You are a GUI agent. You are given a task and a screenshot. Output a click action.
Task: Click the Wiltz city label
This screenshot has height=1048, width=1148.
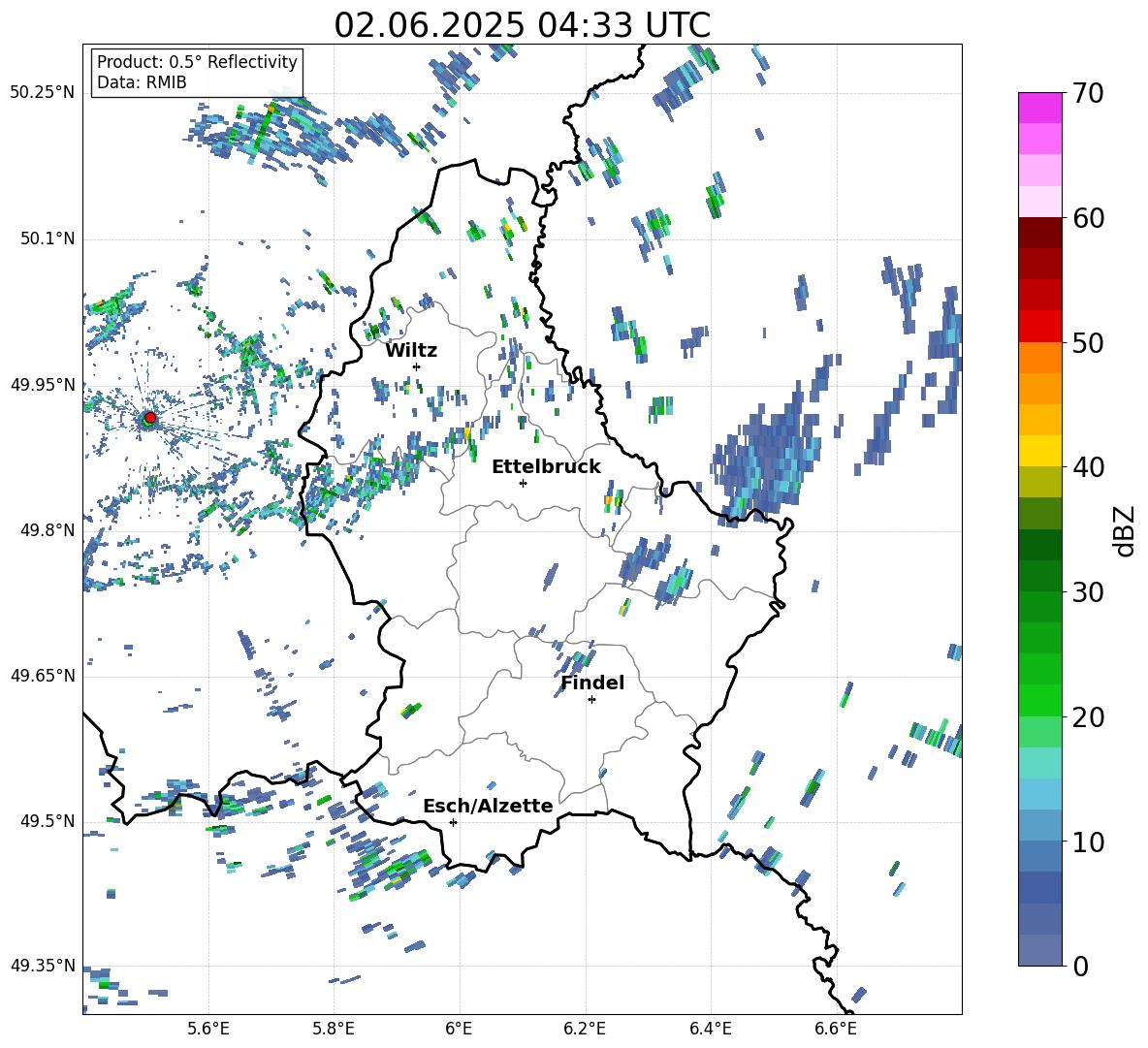click(x=411, y=351)
